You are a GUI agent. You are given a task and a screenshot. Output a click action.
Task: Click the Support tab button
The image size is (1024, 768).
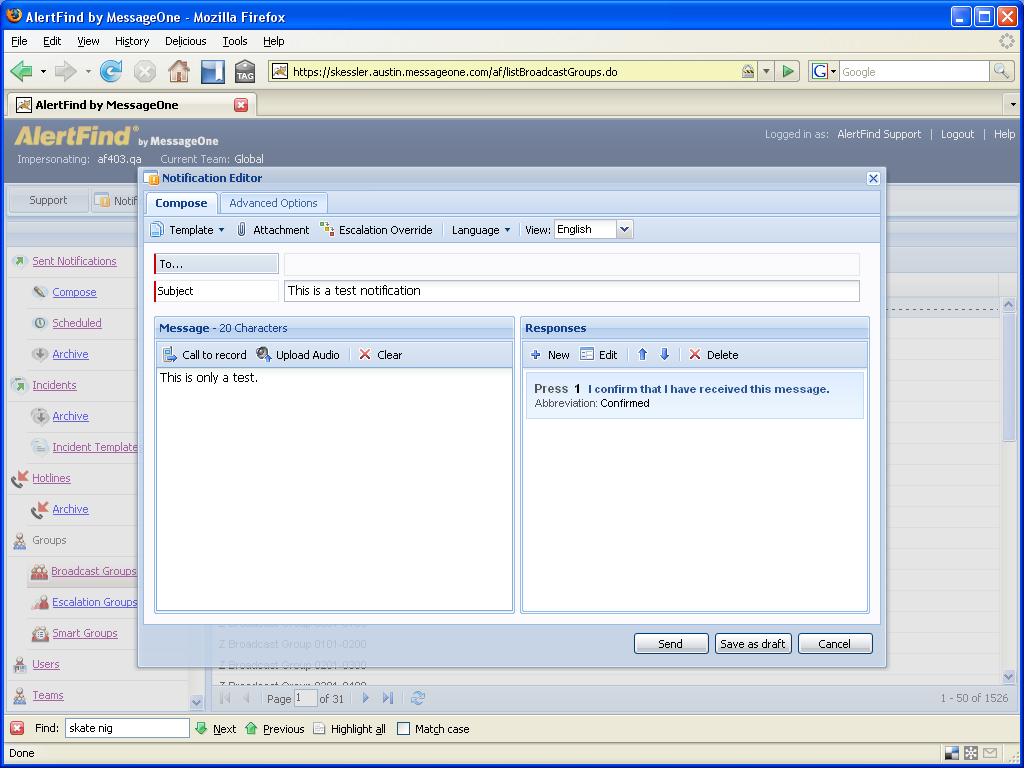point(48,200)
